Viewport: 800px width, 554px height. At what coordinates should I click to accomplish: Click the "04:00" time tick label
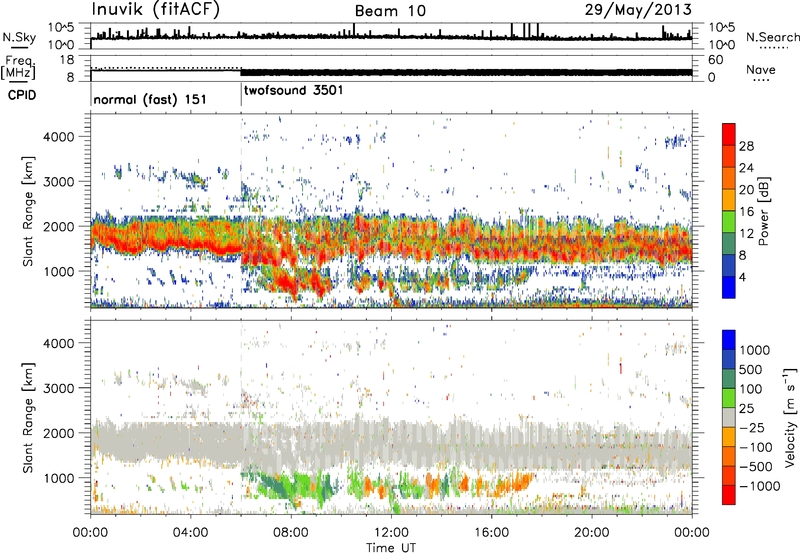tap(190, 533)
